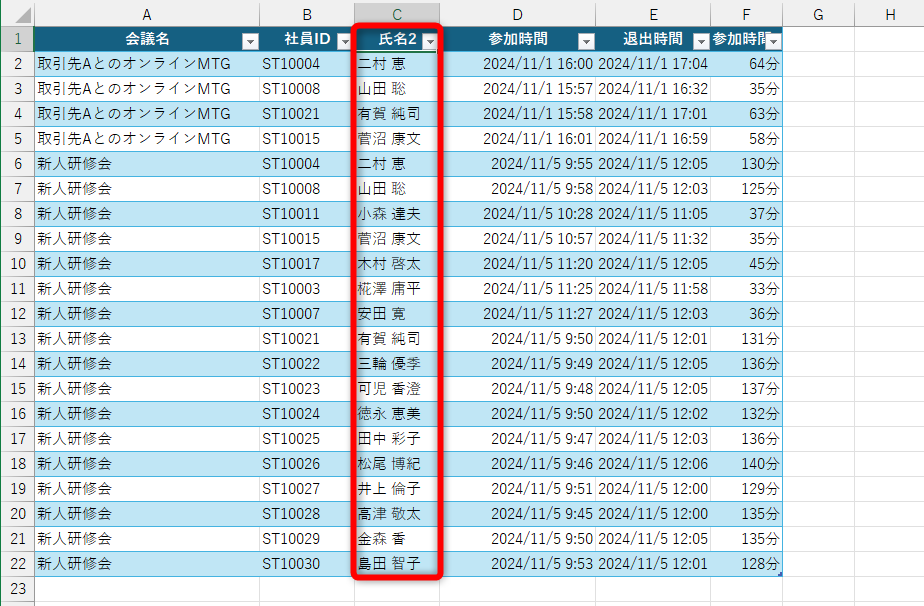Open the 社員ID filter dropdown
The width and height of the screenshot is (924, 606).
click(345, 41)
